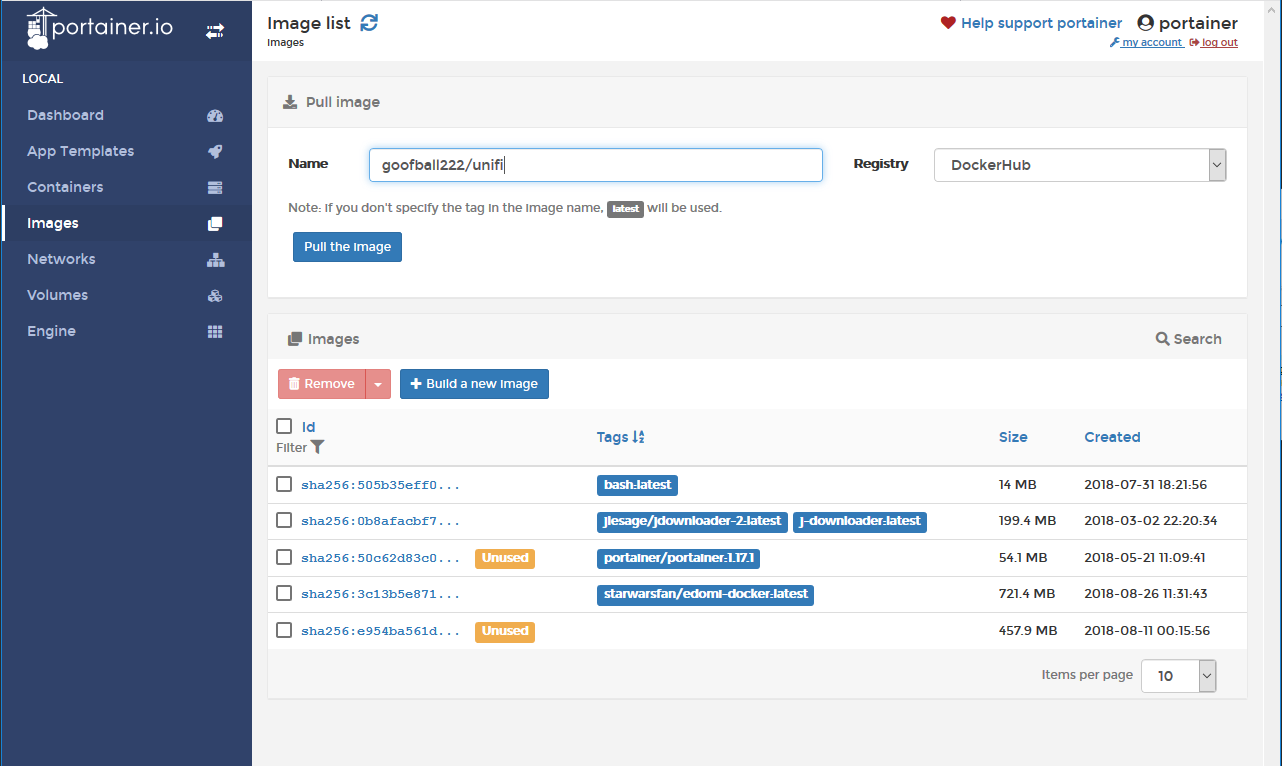1282x766 pixels.
Task: Open image sha256:505b35eff0 details
Action: click(x=381, y=485)
